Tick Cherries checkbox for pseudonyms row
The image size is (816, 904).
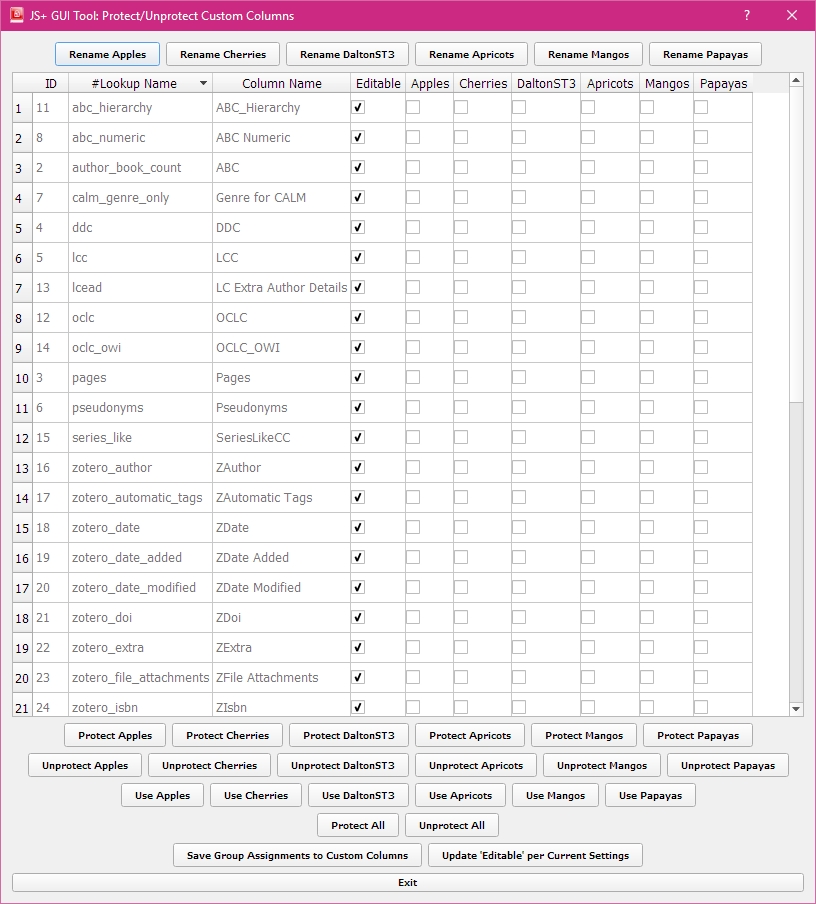coord(461,407)
